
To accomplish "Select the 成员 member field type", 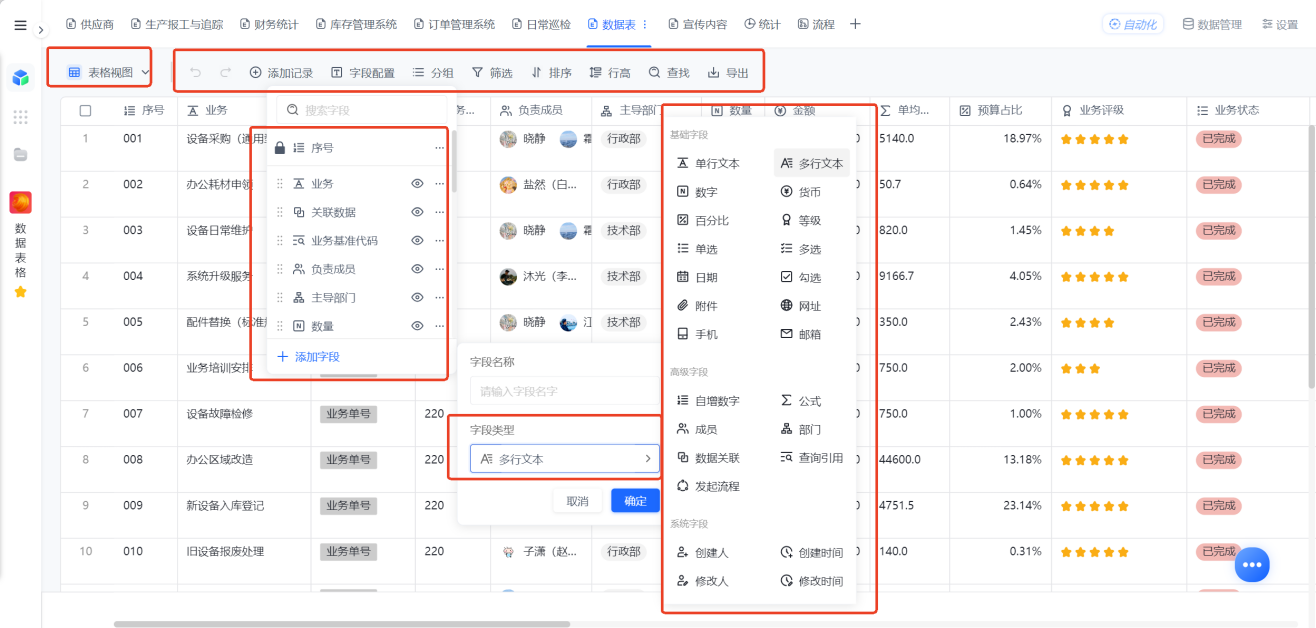I will point(698,429).
